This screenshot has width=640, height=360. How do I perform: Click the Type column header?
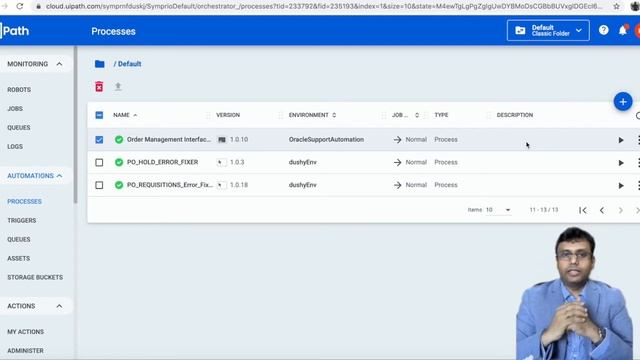[x=441, y=115]
